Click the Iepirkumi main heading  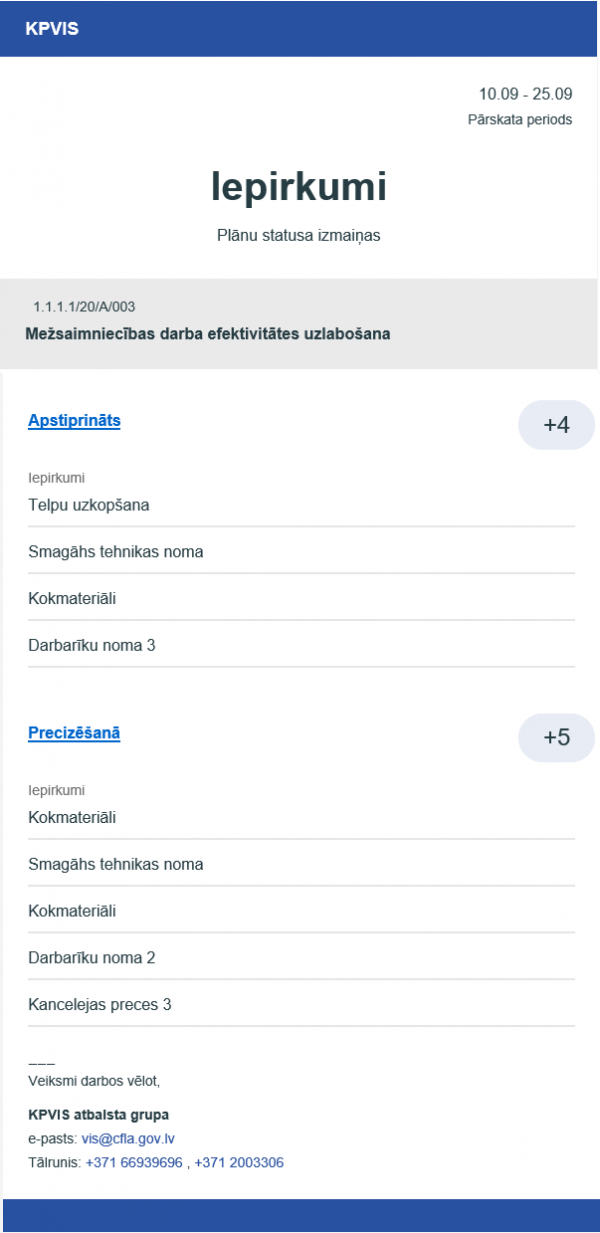click(299, 187)
